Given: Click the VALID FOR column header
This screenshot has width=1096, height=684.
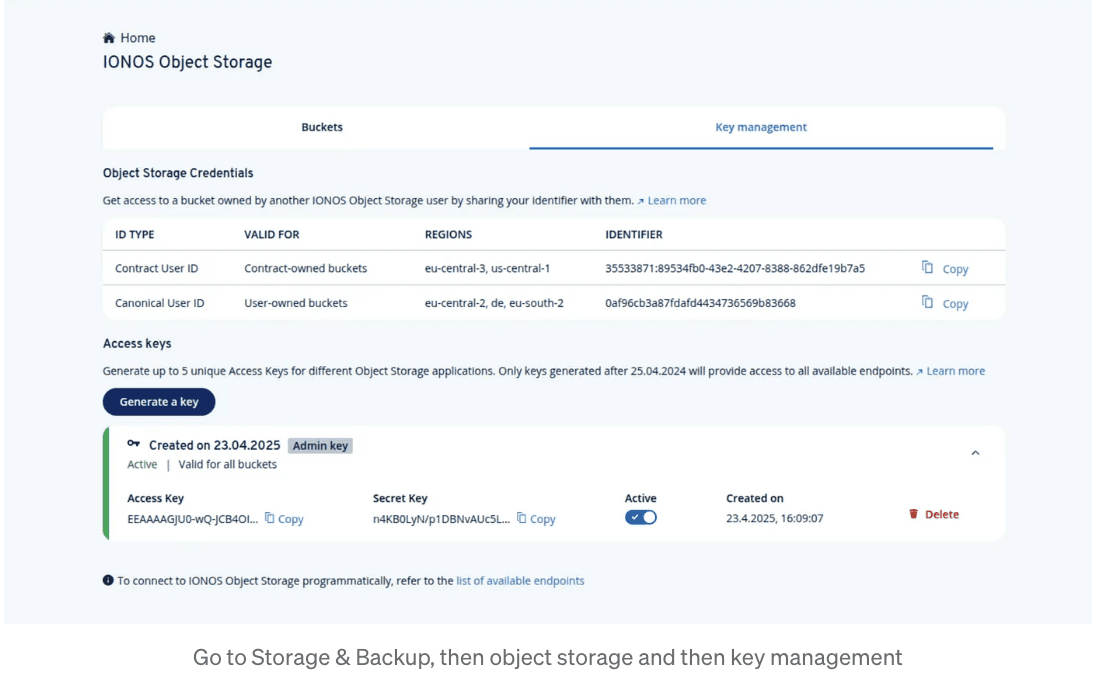Looking at the screenshot, I should [271, 235].
